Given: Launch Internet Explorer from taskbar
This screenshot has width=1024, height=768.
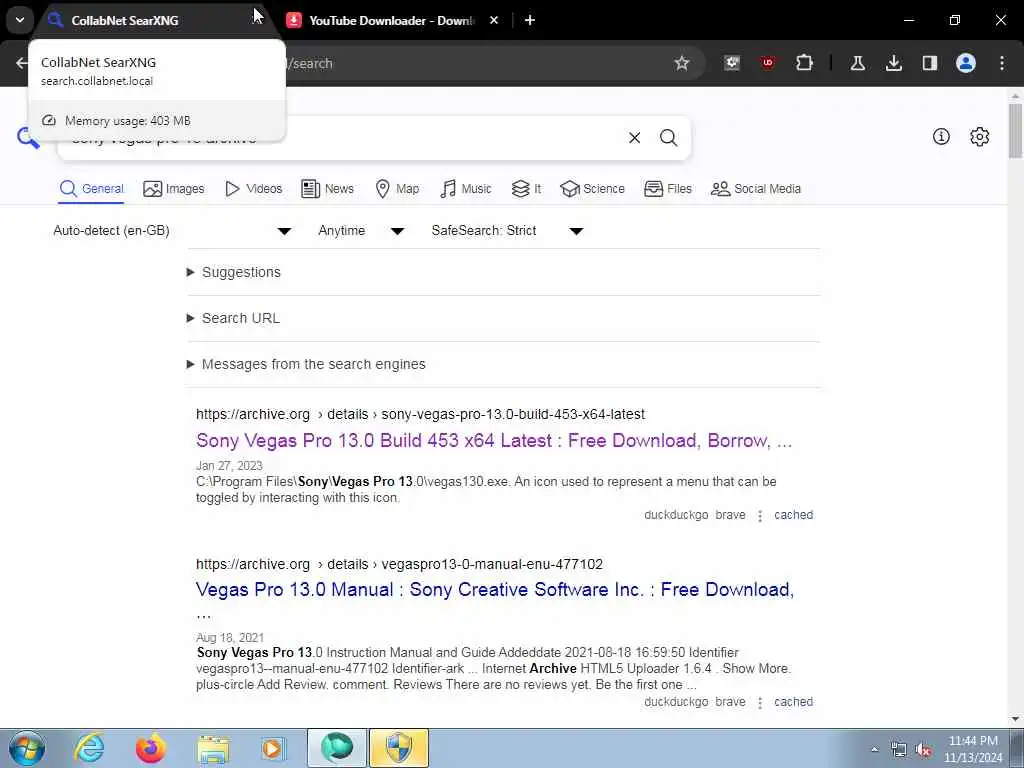Looking at the screenshot, I should tap(89, 748).
